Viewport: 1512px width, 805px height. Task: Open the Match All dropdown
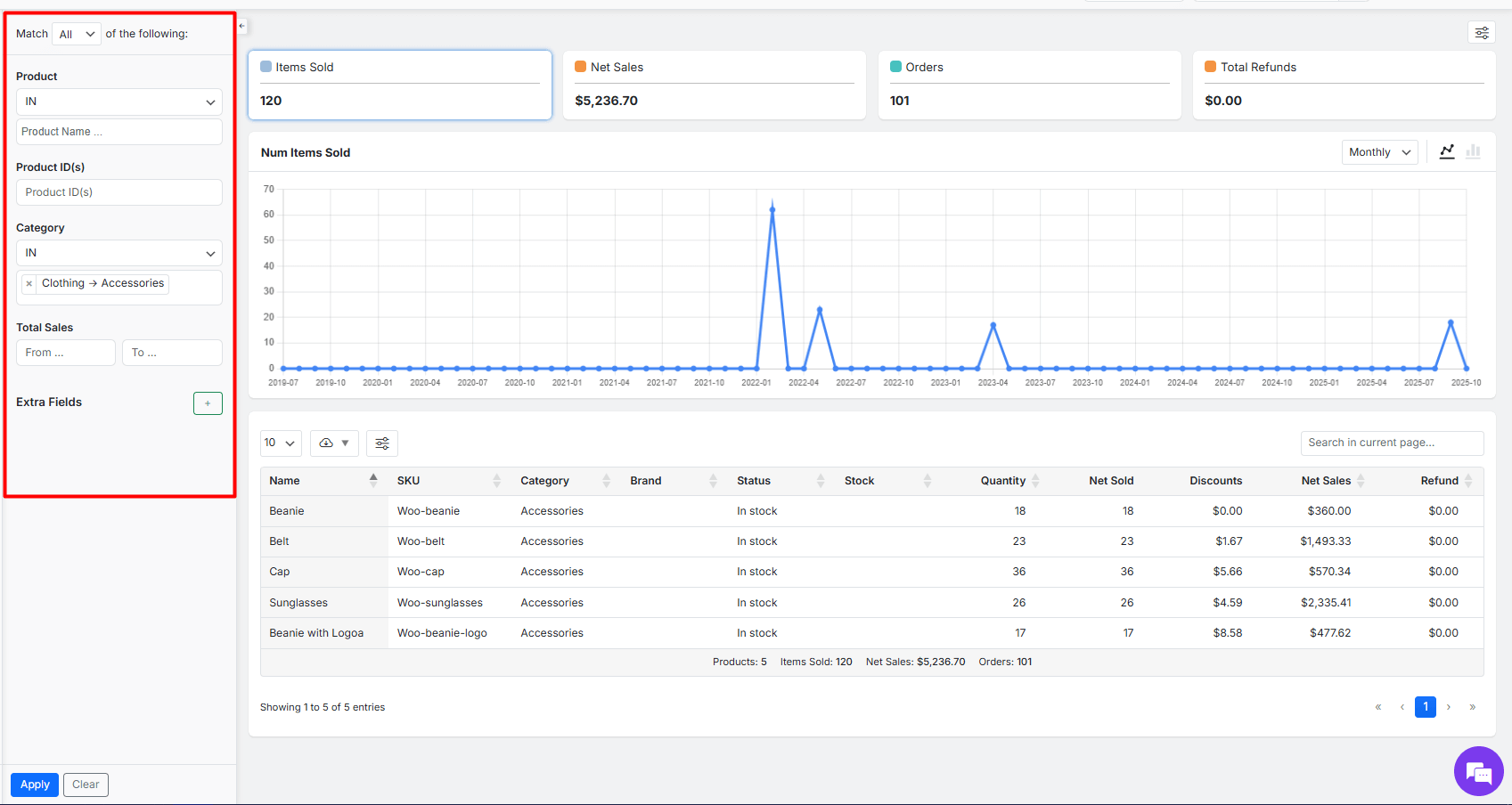pyautogui.click(x=77, y=35)
